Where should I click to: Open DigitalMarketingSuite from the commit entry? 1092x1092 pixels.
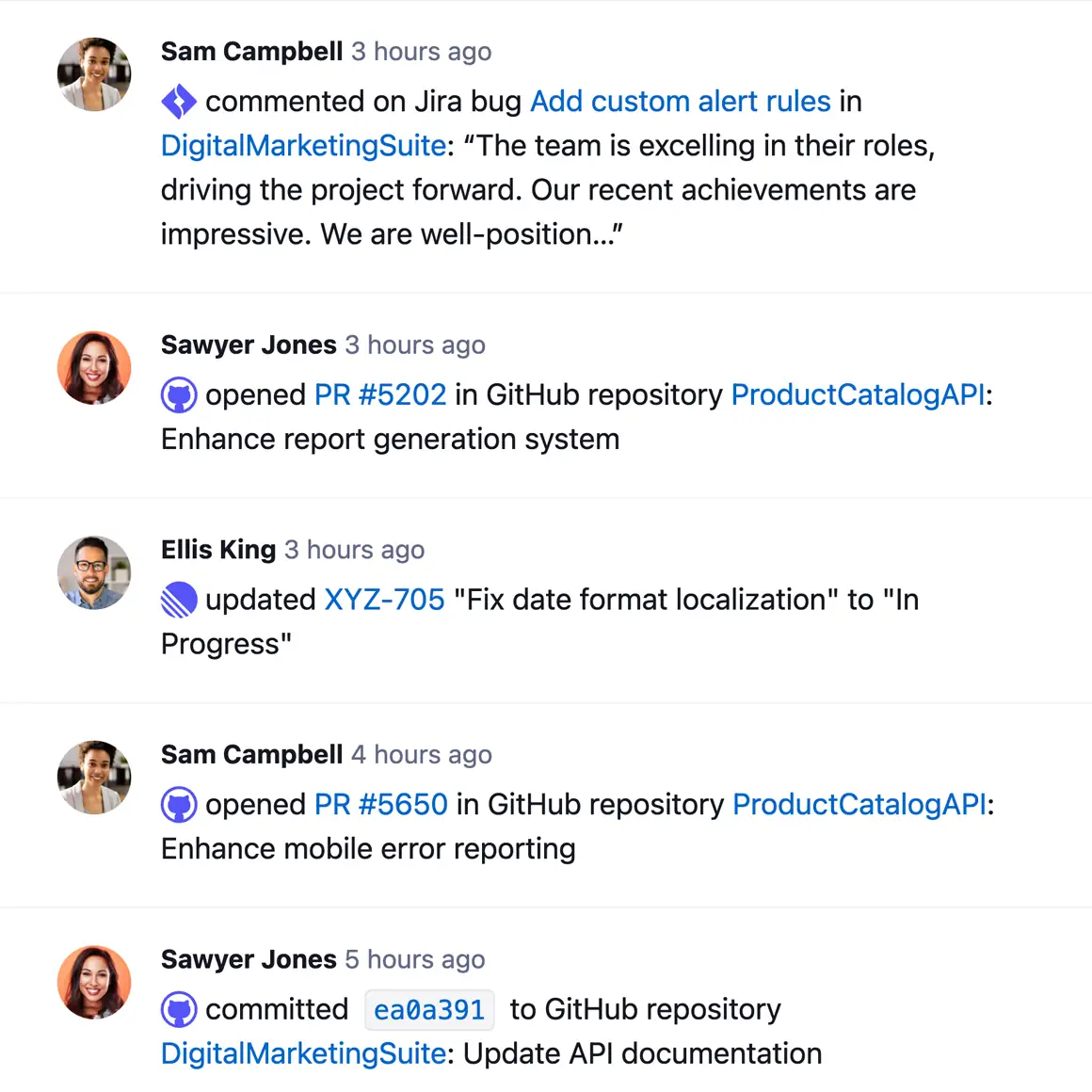pos(302,1053)
